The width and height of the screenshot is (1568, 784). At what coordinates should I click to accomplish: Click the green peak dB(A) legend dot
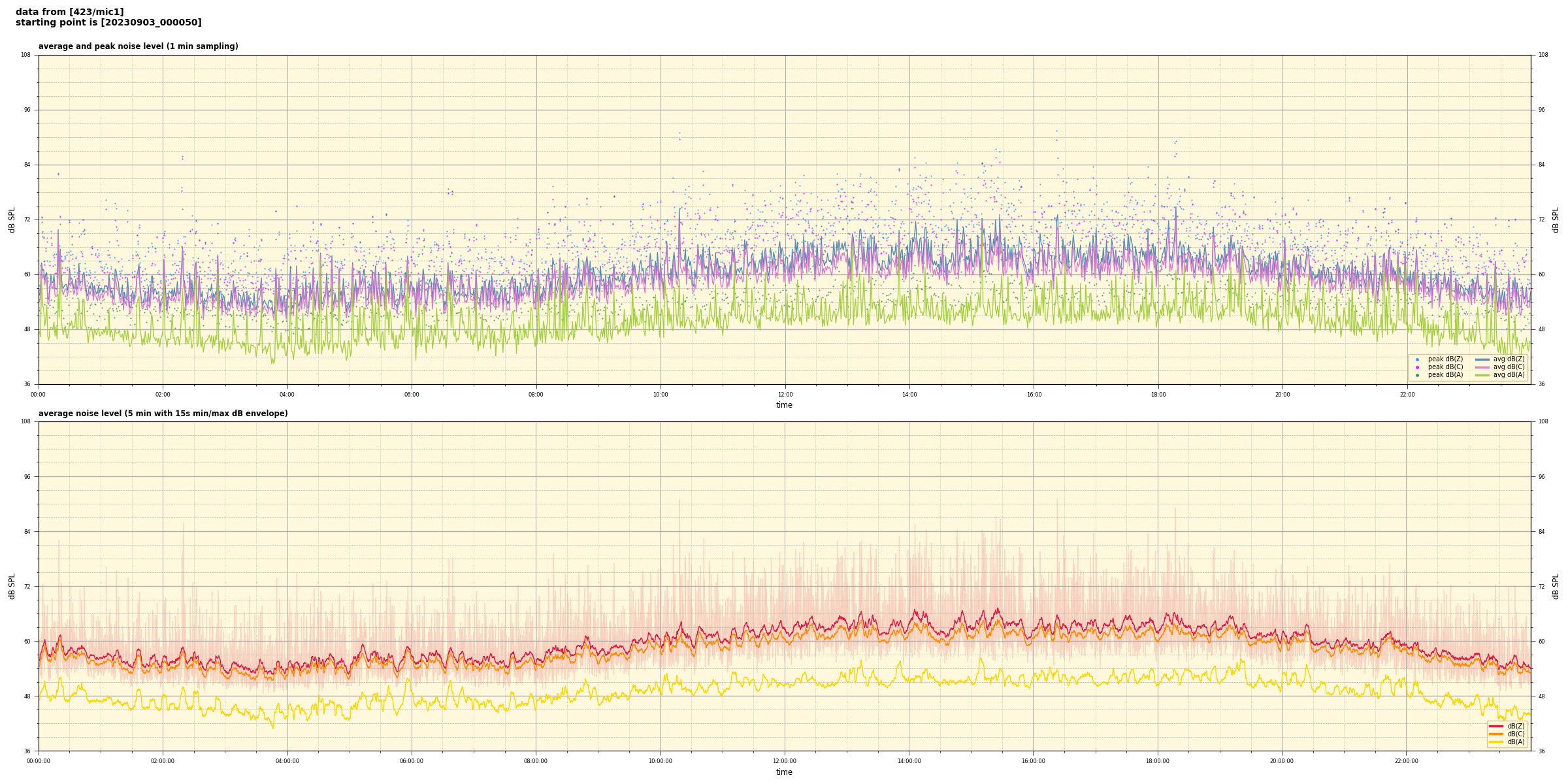pyautogui.click(x=1417, y=375)
